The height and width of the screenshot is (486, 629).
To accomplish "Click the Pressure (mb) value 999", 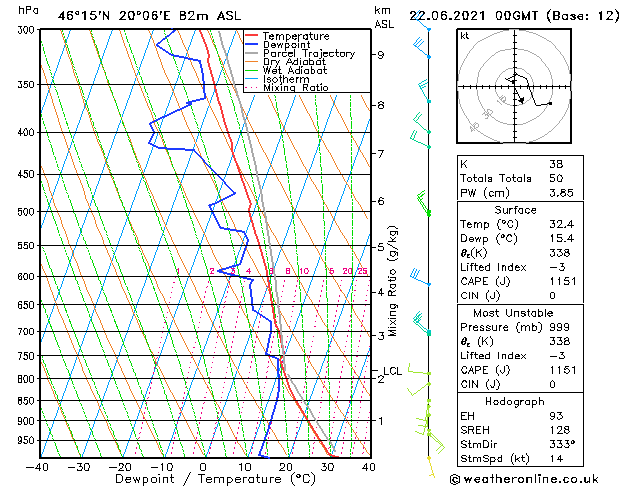I will pyautogui.click(x=560, y=327).
